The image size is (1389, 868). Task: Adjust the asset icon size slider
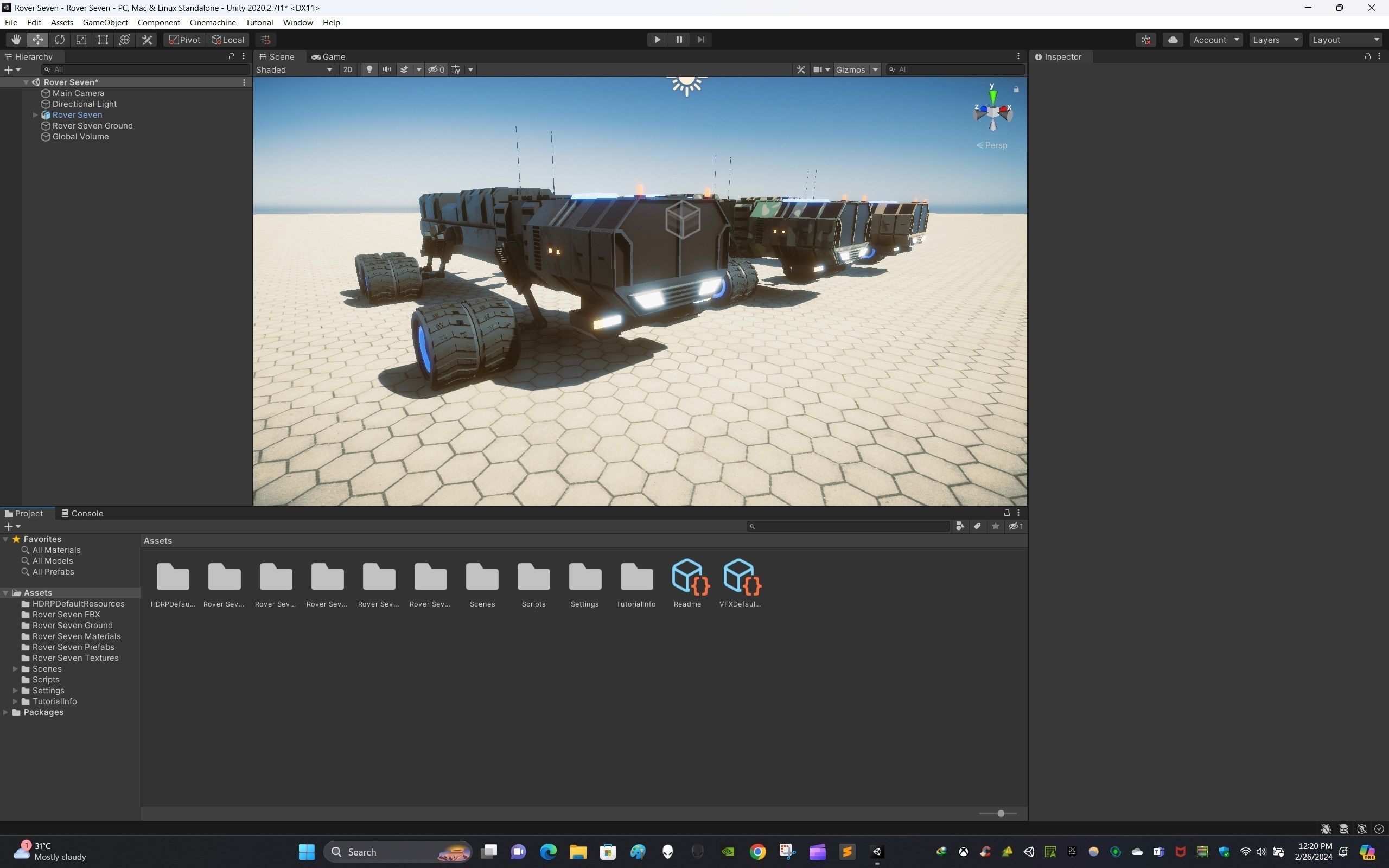1001,813
